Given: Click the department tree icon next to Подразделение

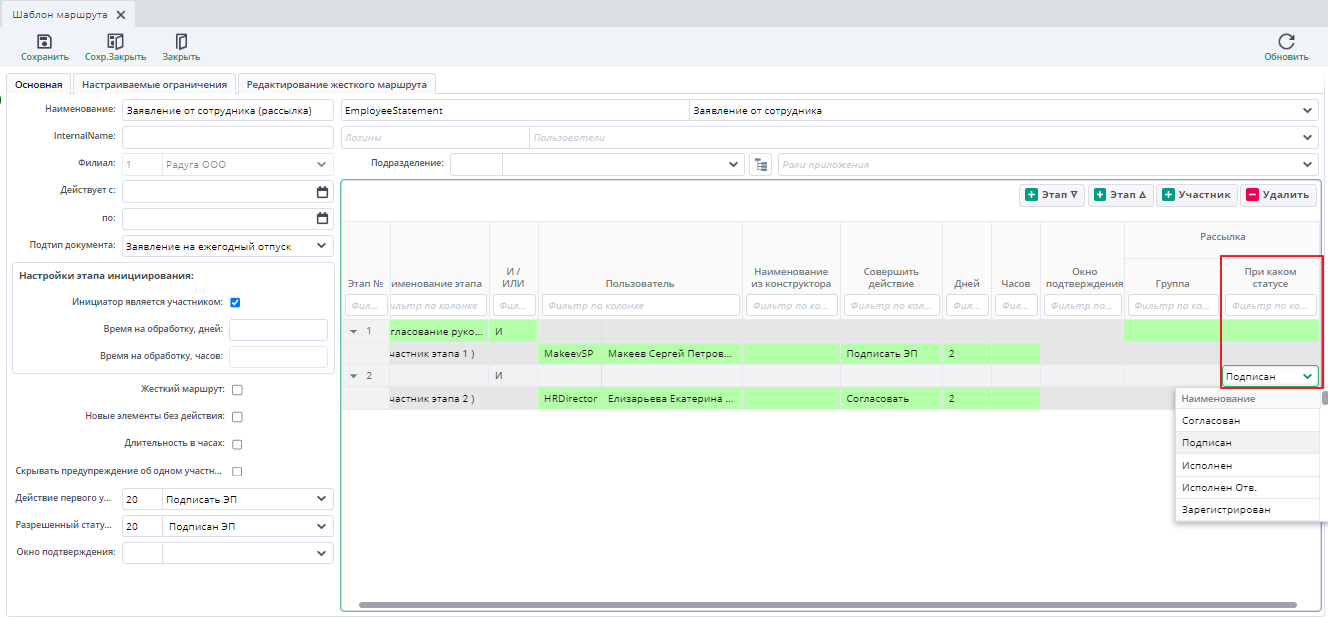Looking at the screenshot, I should point(760,164).
